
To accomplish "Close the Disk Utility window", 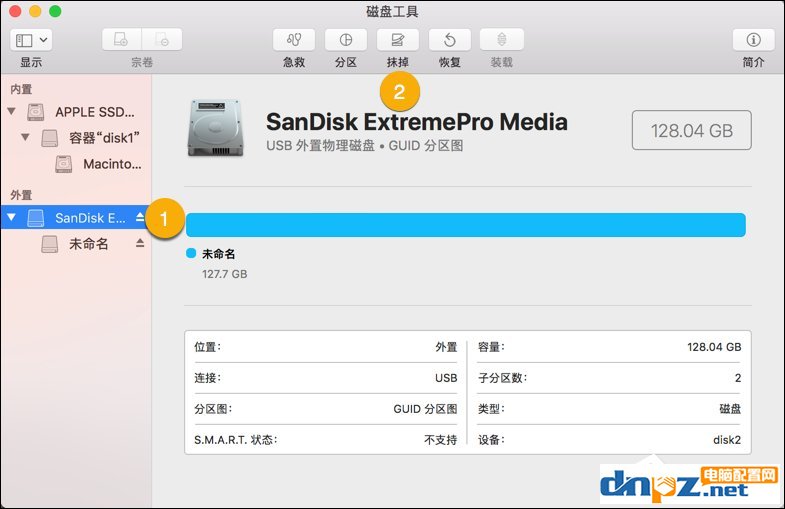I will [15, 11].
